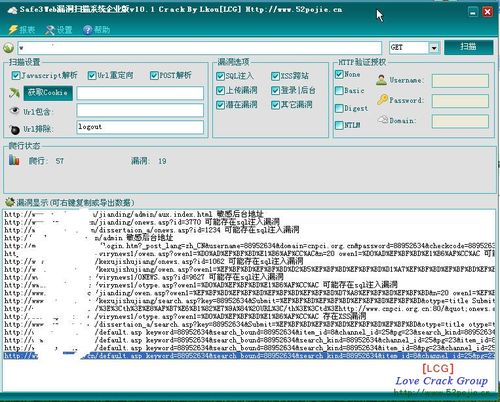500x402 pixels.
Task: Click the Url排除 field containing logout
Action: pyautogui.click(x=140, y=127)
